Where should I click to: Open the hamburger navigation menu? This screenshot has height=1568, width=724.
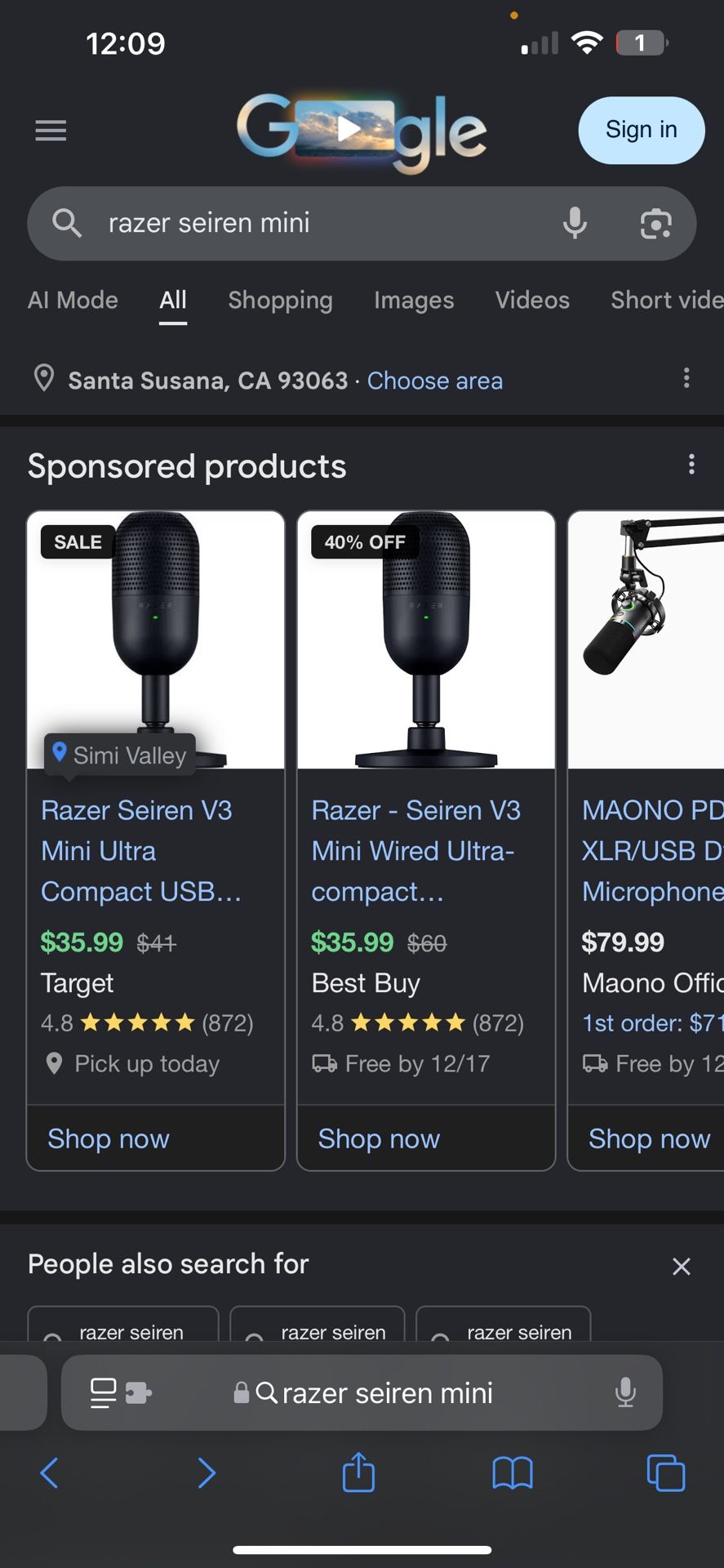(x=51, y=131)
